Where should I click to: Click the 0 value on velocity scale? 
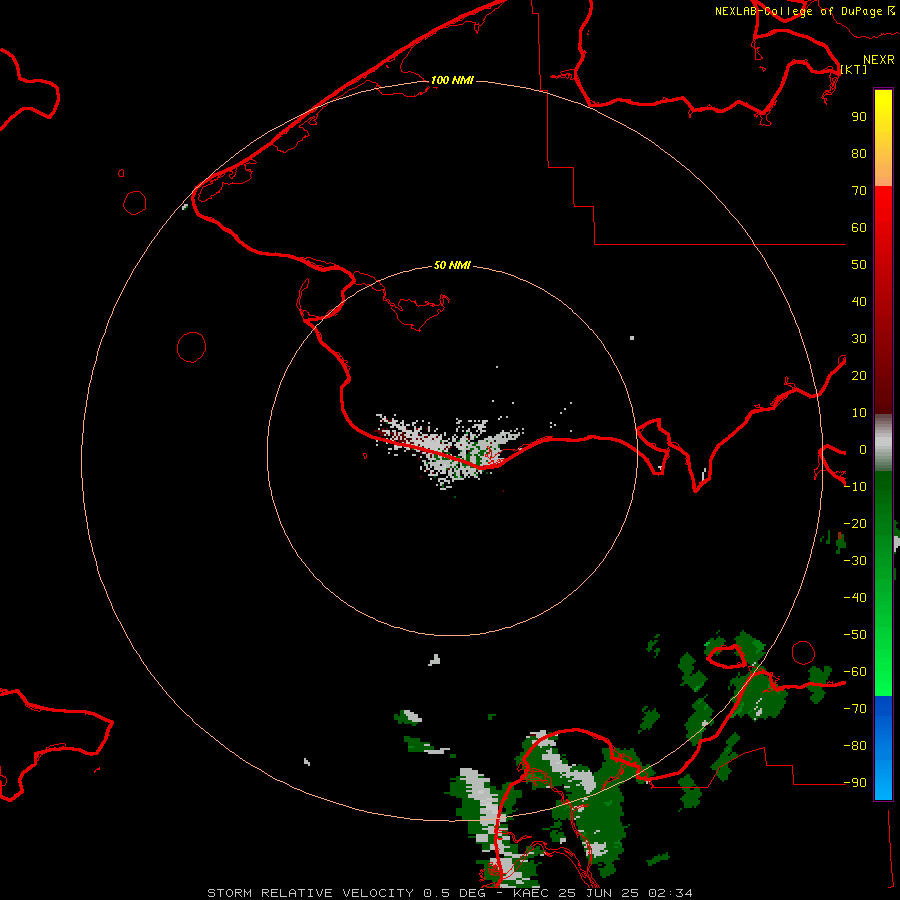click(x=863, y=449)
